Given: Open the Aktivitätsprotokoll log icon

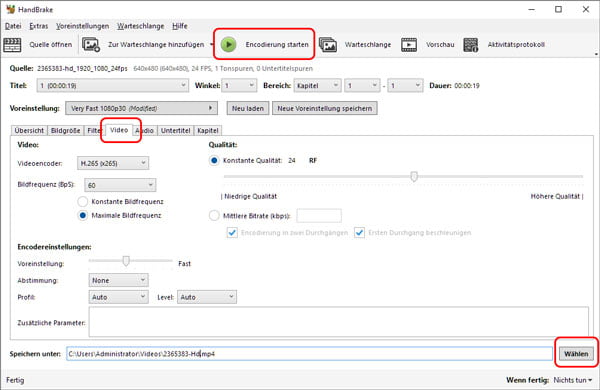Looking at the screenshot, I should (471, 45).
